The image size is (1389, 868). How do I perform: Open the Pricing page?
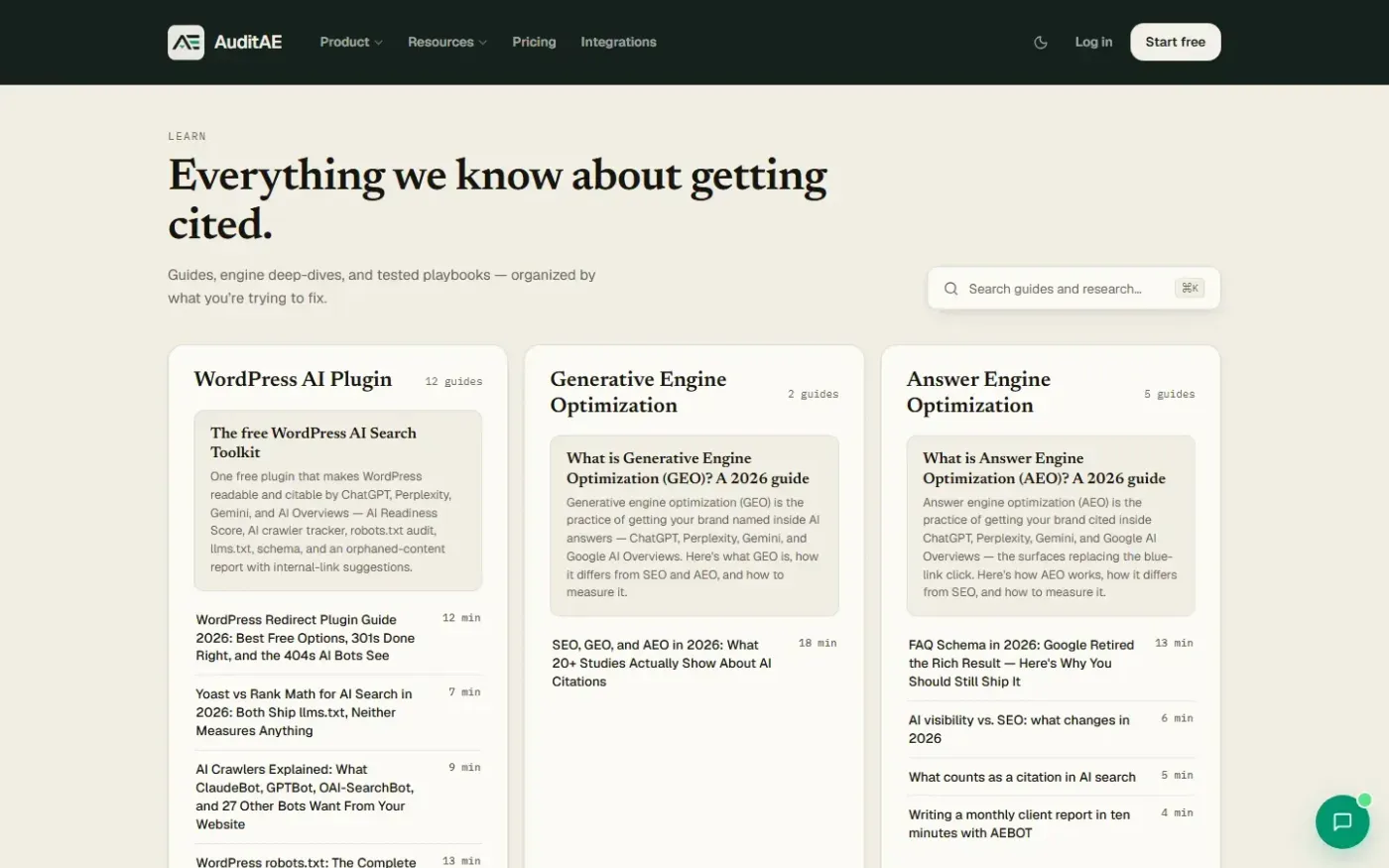(534, 42)
